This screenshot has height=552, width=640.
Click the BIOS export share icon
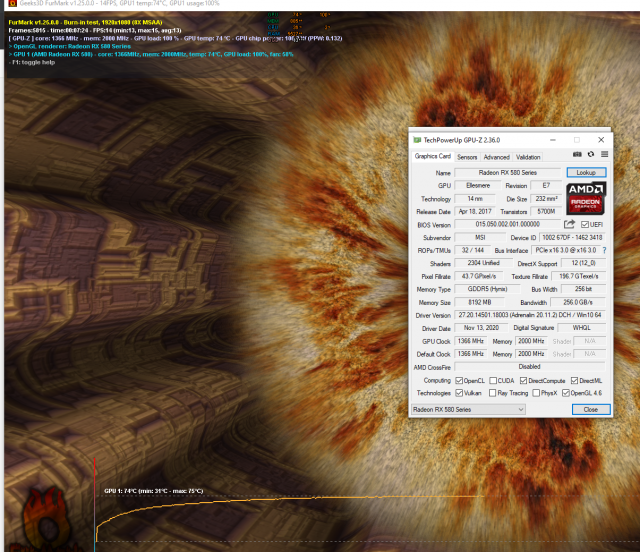(569, 224)
